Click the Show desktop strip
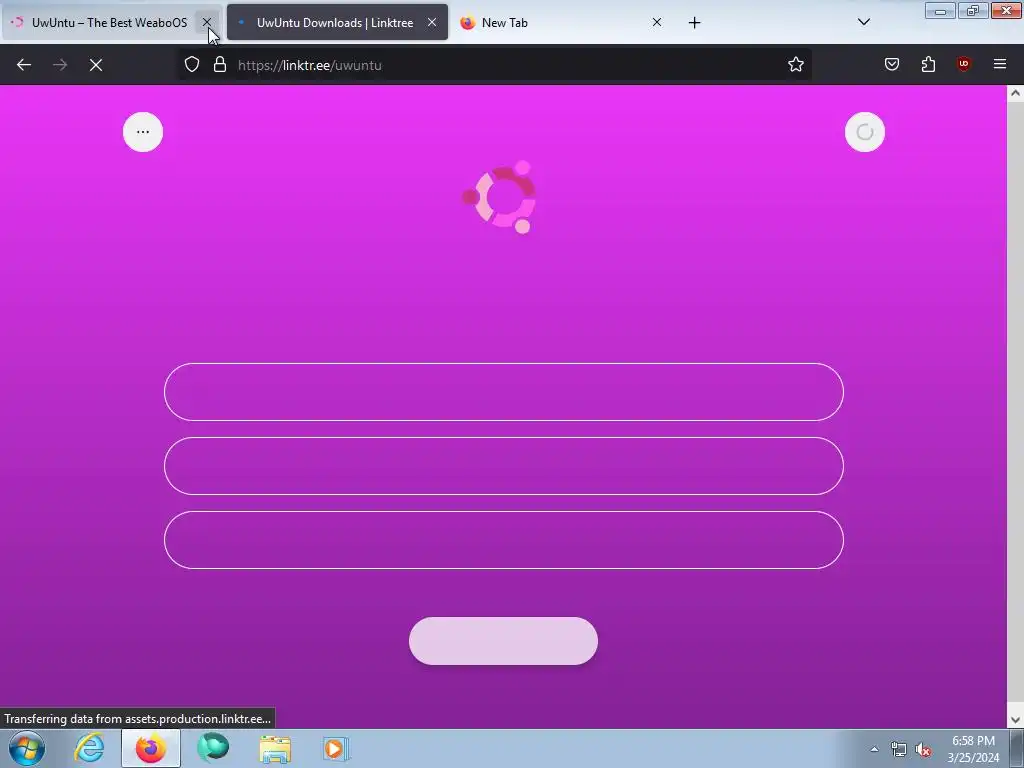Image resolution: width=1024 pixels, height=768 pixels. (x=1017, y=748)
